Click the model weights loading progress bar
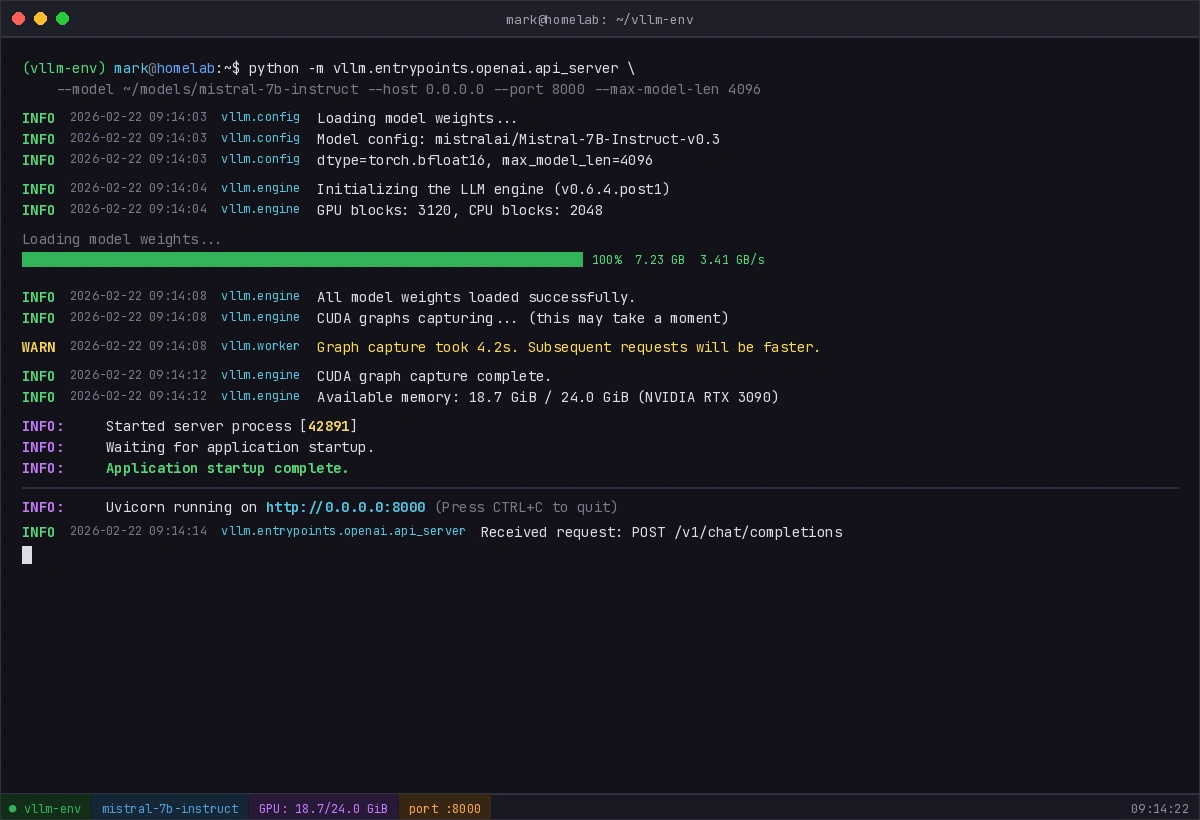This screenshot has height=820, width=1200. 300,259
